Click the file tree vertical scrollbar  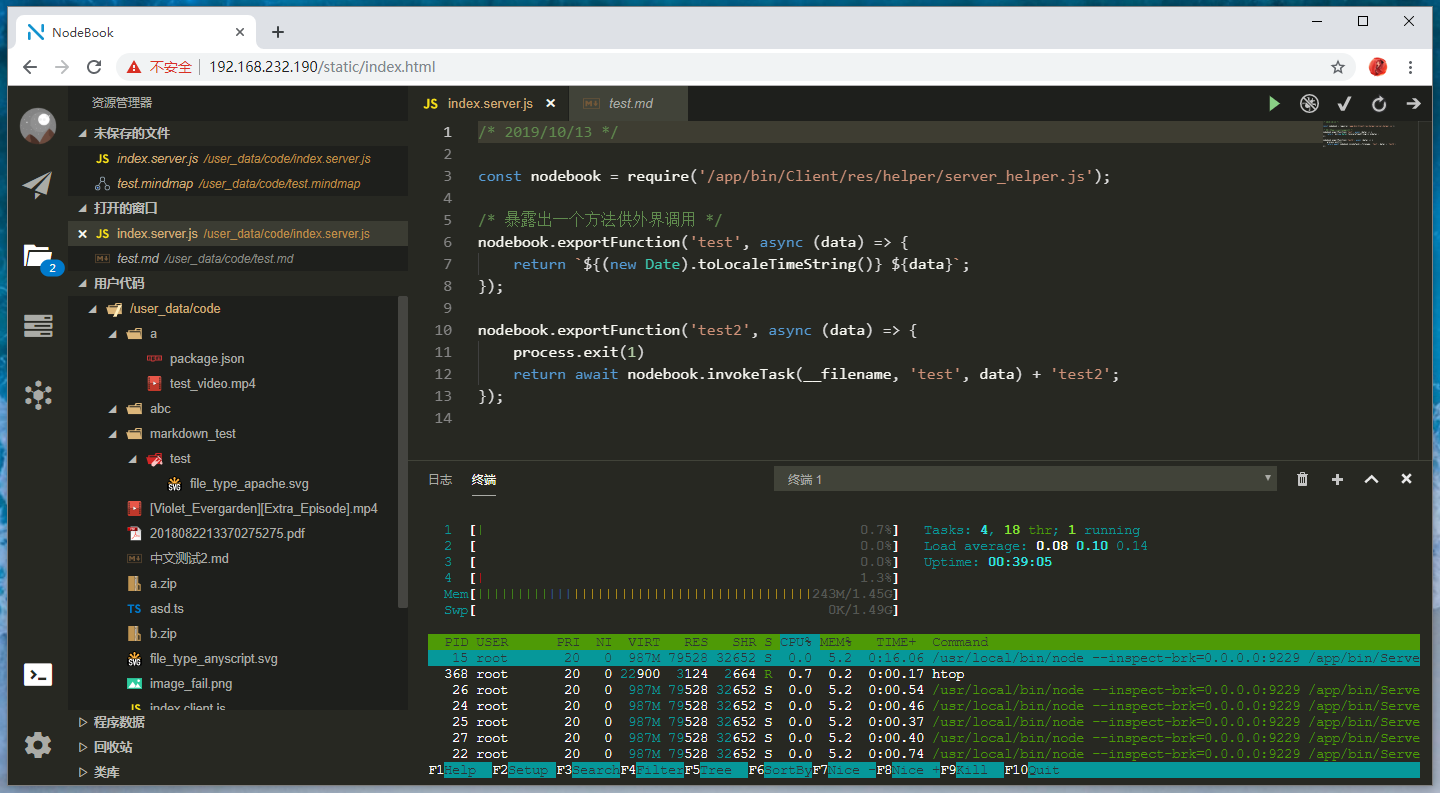point(403,452)
